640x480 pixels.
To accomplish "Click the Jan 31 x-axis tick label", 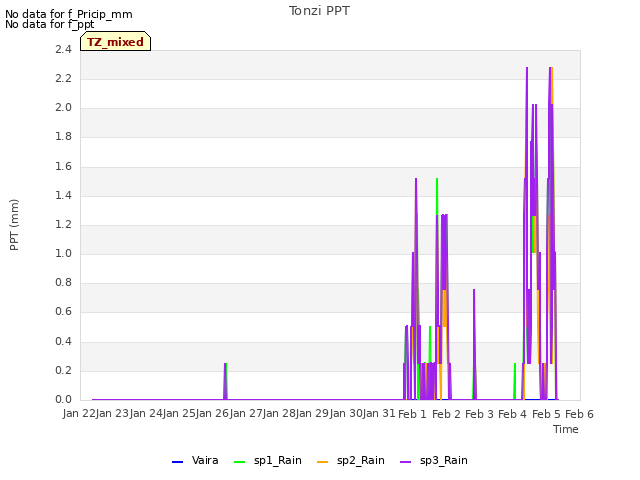I will (x=379, y=413).
